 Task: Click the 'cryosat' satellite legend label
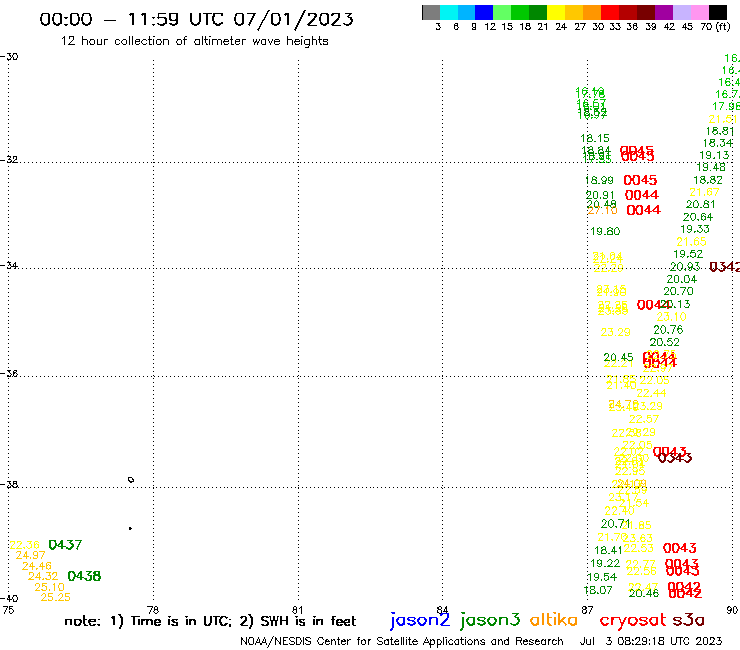pos(633,621)
